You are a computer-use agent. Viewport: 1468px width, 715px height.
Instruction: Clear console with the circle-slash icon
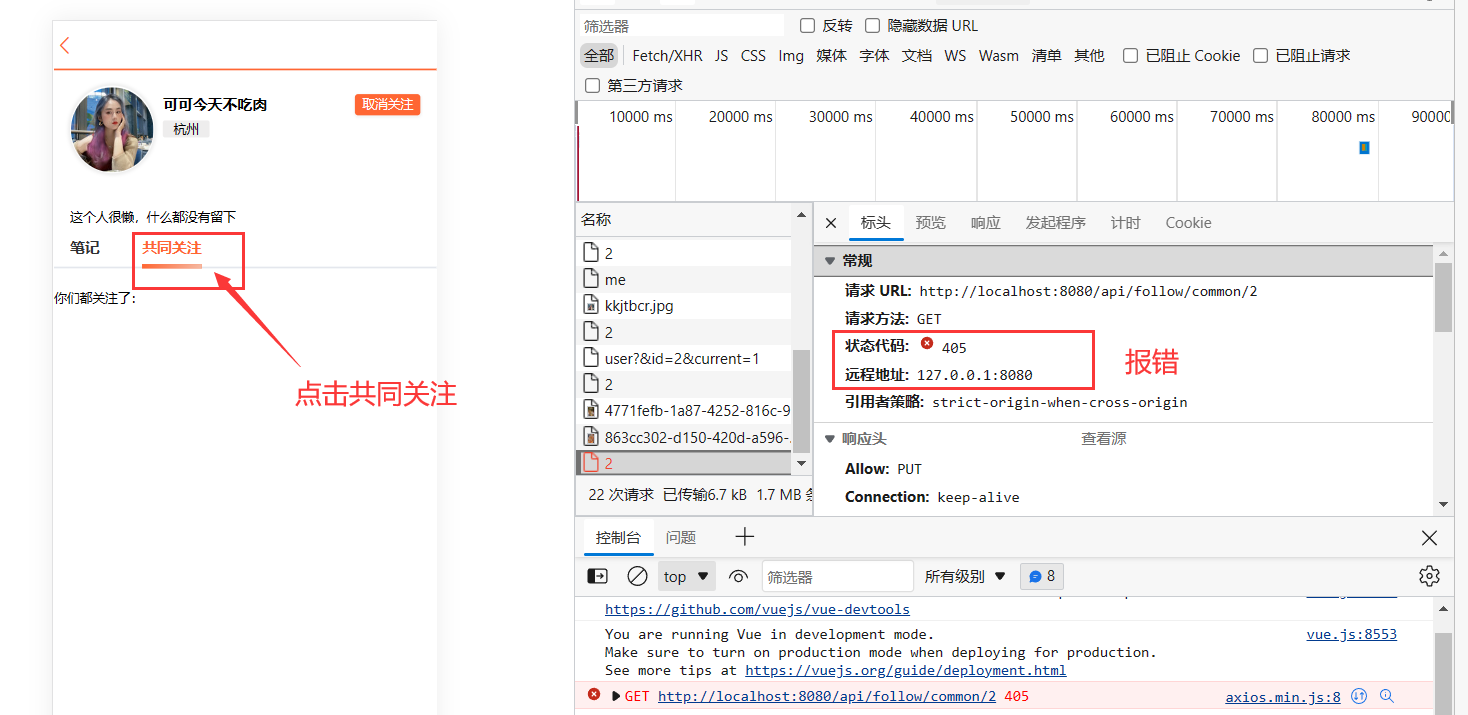(637, 576)
